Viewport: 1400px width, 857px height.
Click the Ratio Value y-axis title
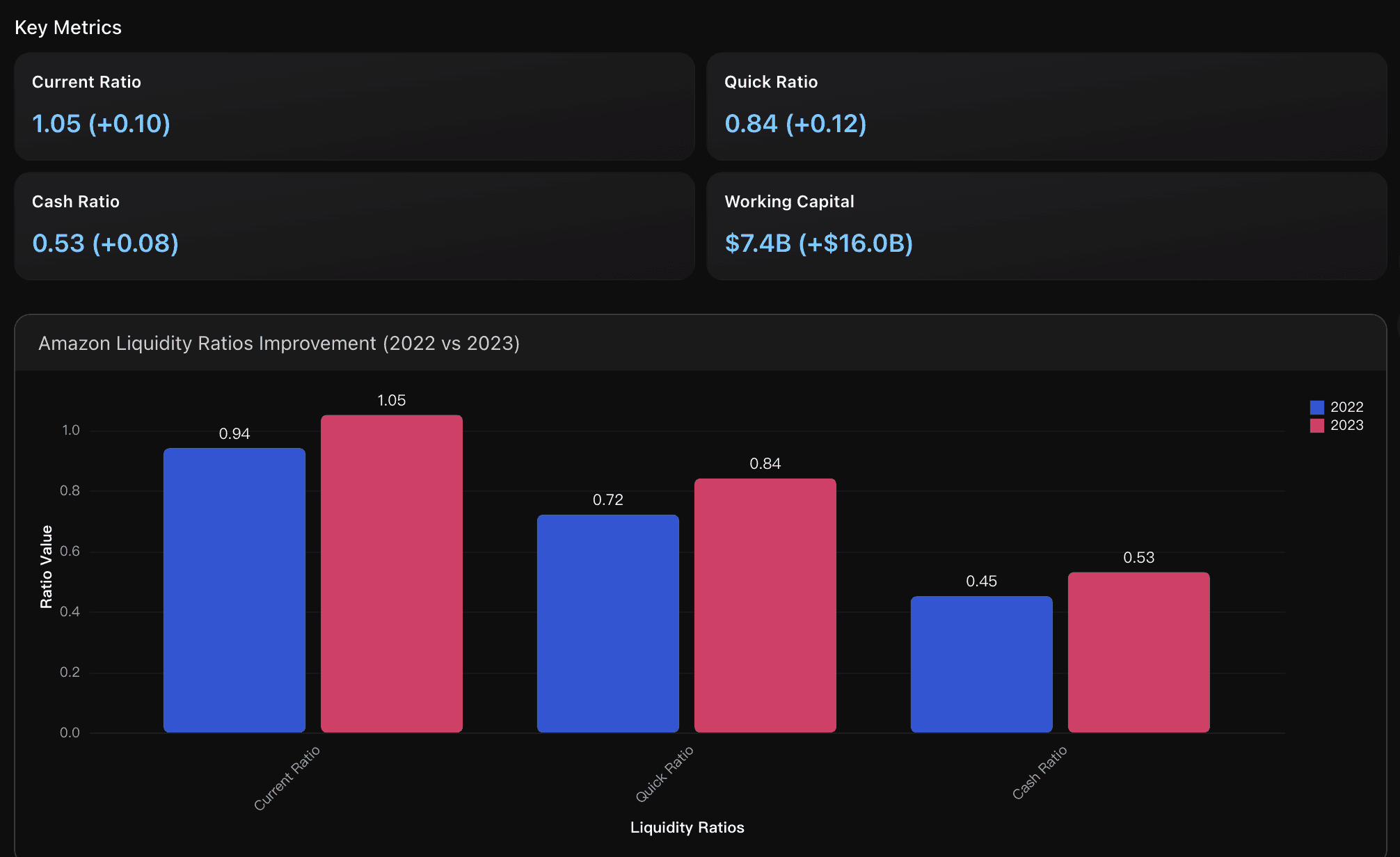pyautogui.click(x=47, y=567)
